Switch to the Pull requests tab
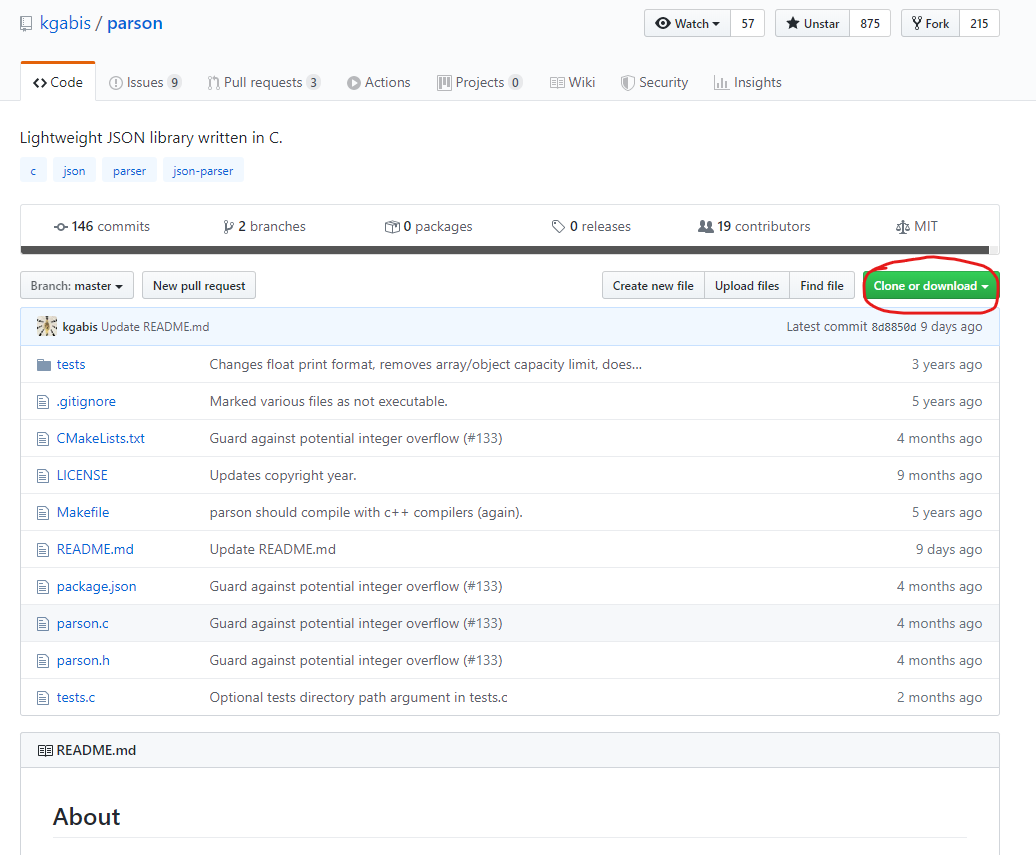This screenshot has height=855, width=1036. click(x=264, y=83)
